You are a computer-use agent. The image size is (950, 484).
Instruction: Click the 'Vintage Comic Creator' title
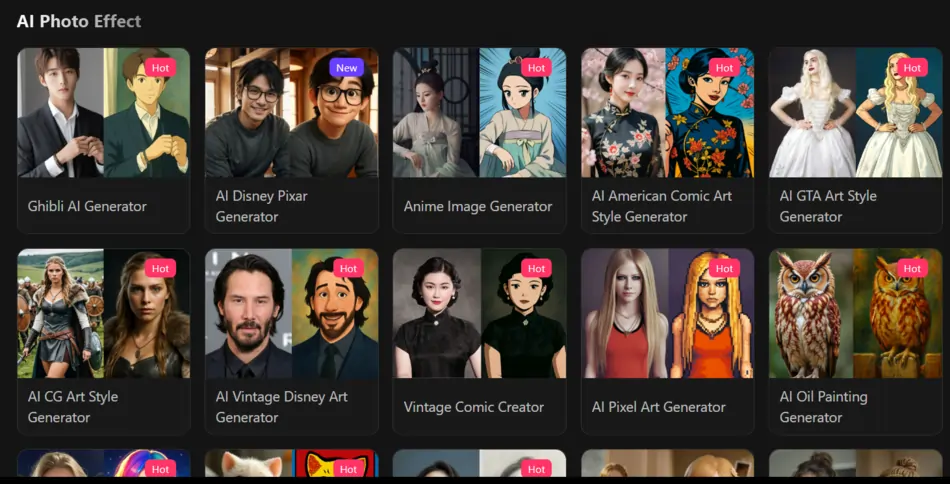(x=475, y=407)
